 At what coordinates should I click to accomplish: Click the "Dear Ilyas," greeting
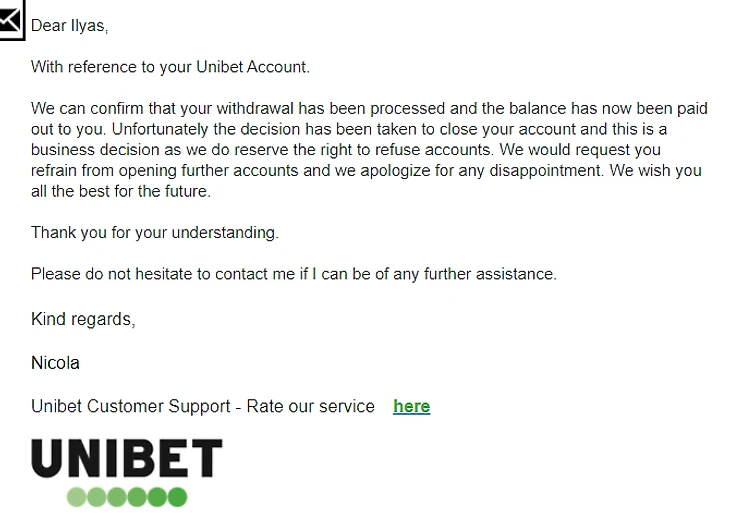pyautogui.click(x=69, y=26)
